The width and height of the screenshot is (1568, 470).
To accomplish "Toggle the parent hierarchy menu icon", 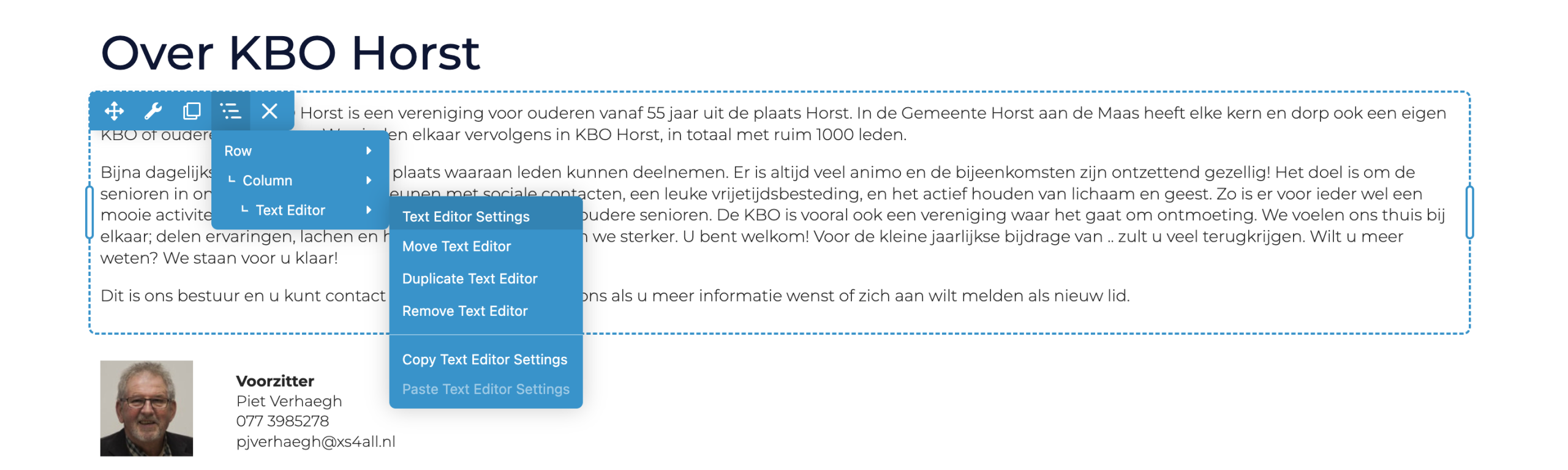I will [x=230, y=111].
